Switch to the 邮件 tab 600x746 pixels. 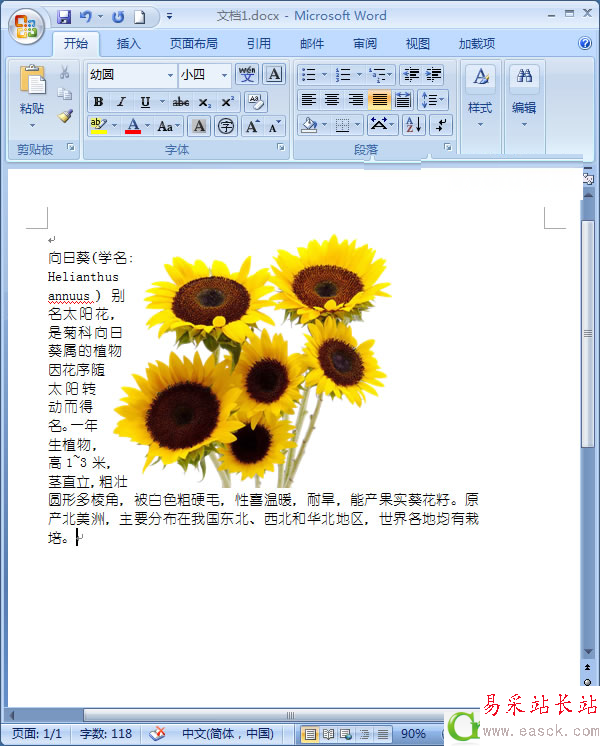coord(312,44)
